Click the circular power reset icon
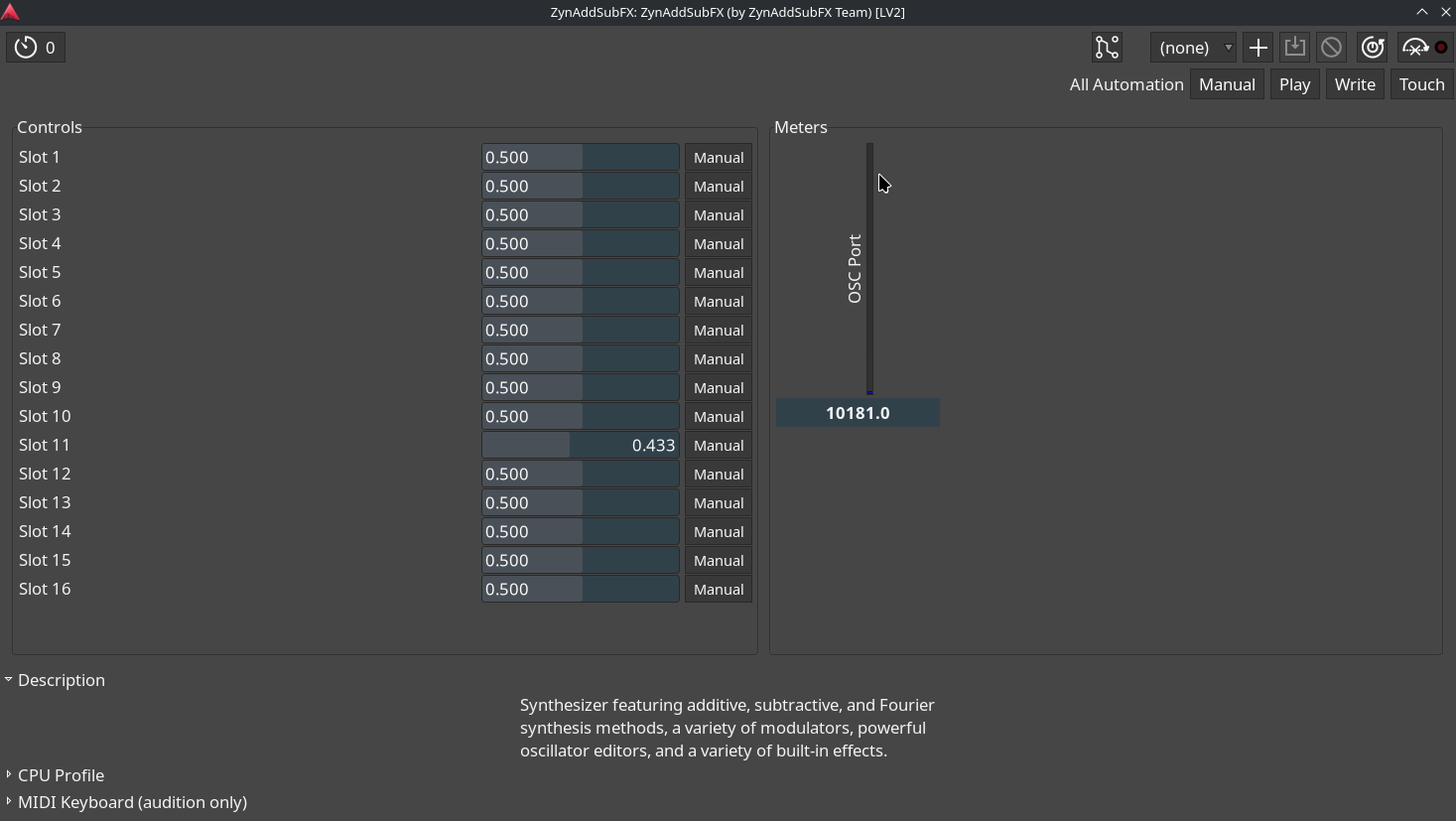 [1373, 48]
